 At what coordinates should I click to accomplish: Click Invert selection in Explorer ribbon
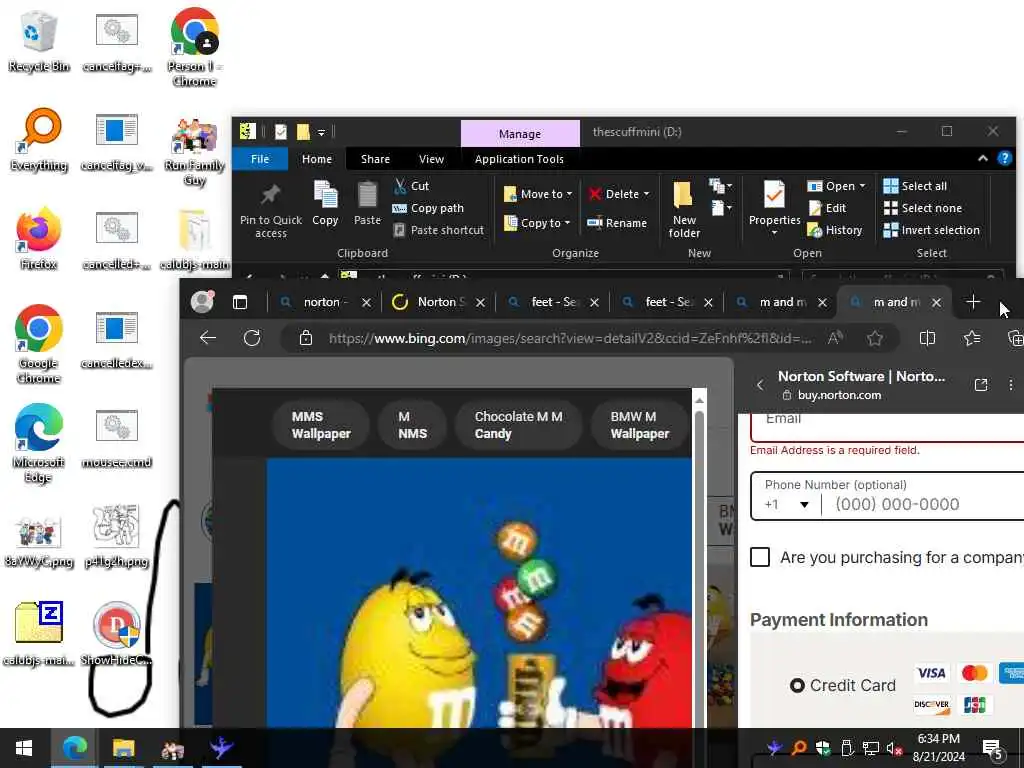pos(931,230)
